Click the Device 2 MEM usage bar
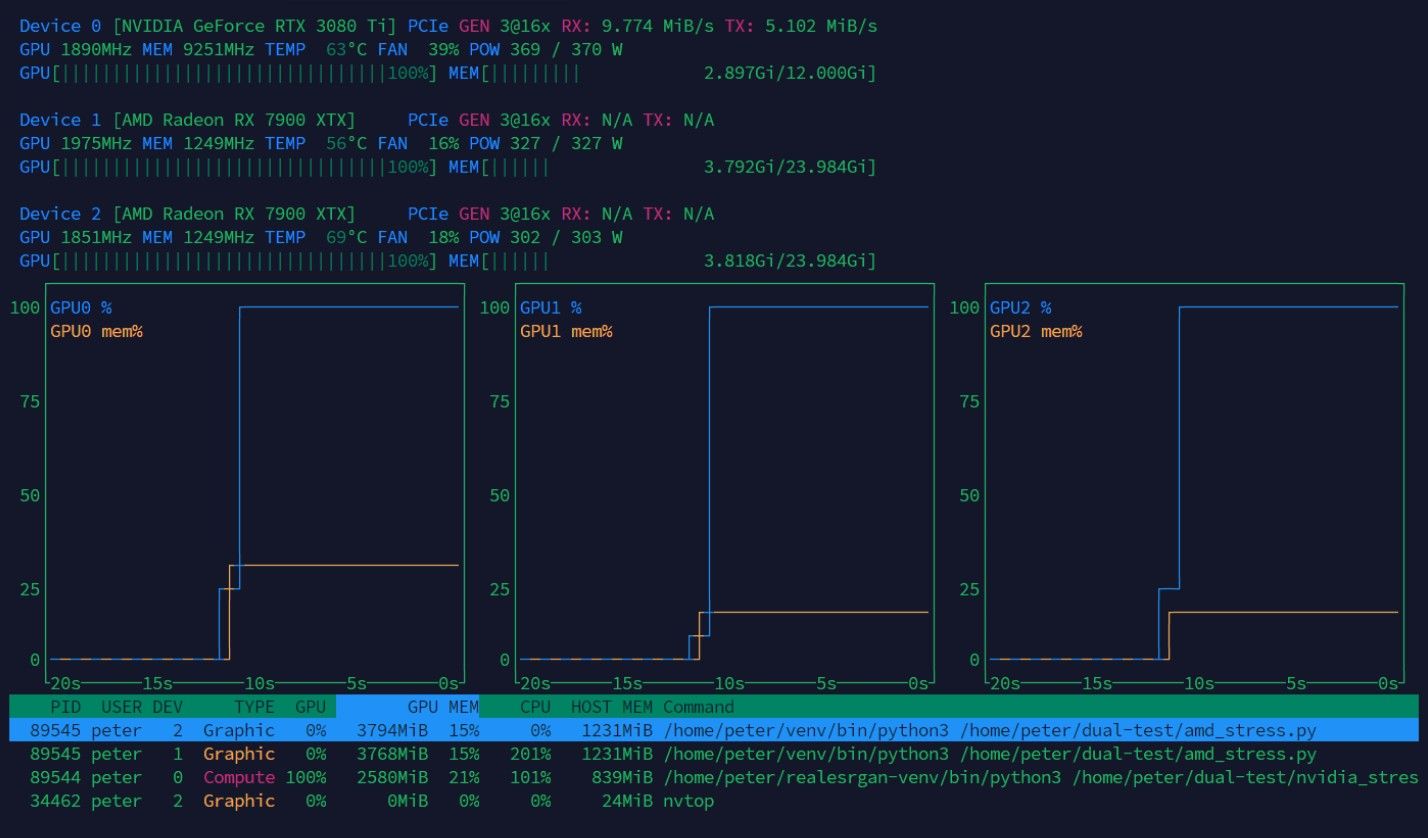The width and height of the screenshot is (1428, 838). coord(663,261)
